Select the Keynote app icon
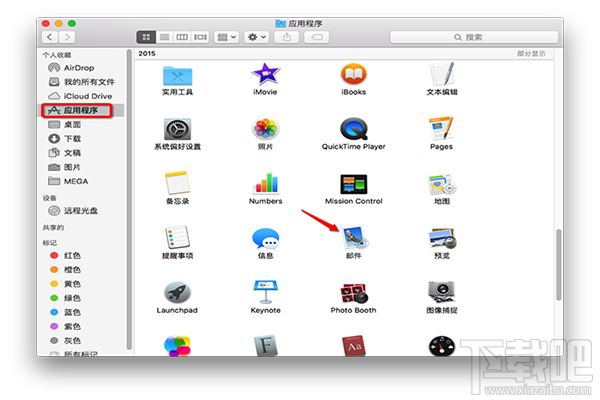Viewport: 600px width, 400px height. [x=265, y=292]
